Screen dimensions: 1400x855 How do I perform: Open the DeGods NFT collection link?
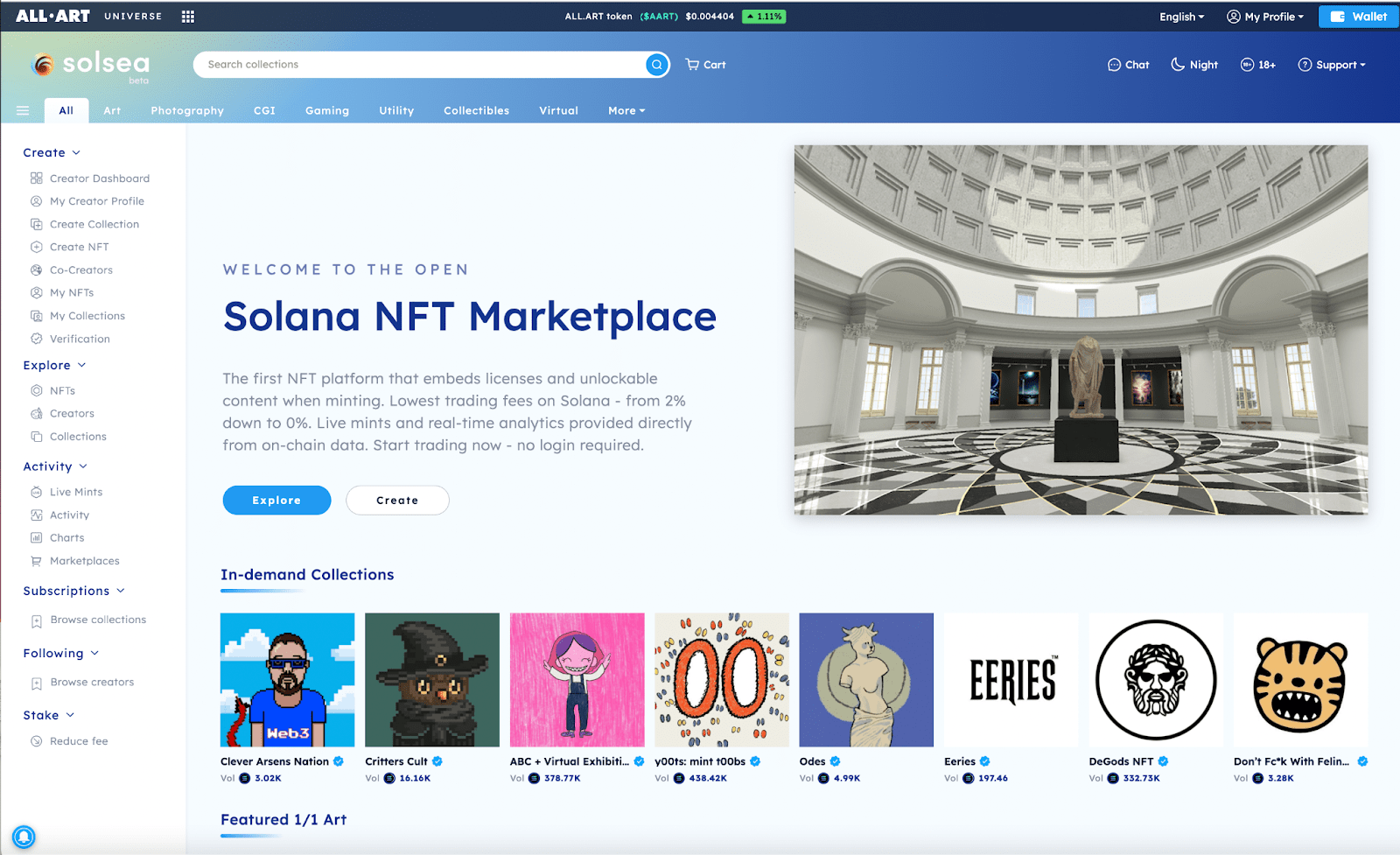click(1121, 761)
